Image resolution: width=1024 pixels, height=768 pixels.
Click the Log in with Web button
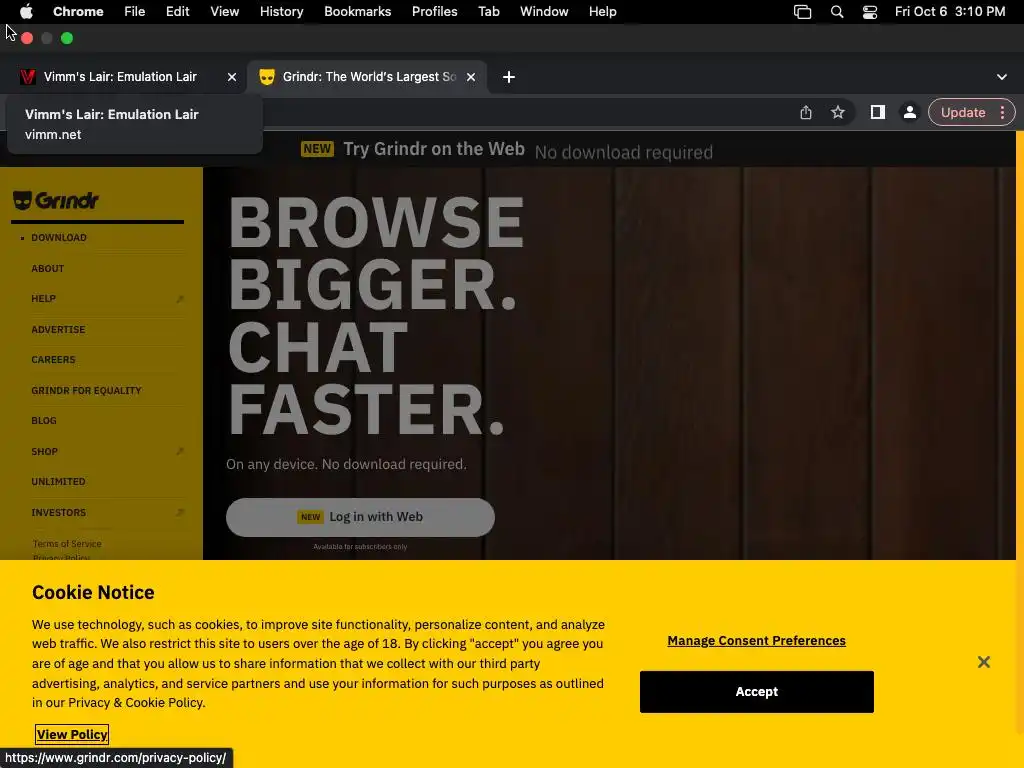360,517
